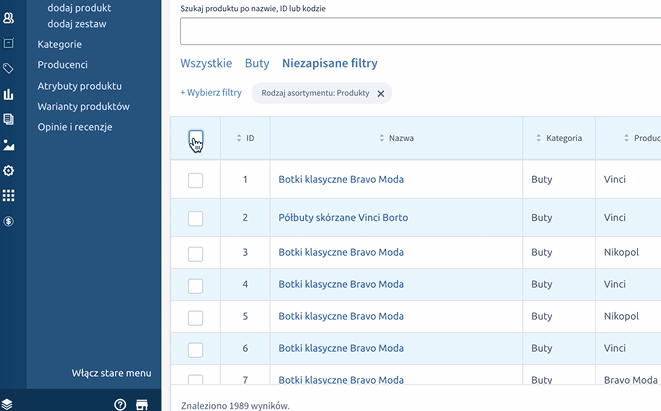Switch to the Wszystkie tab
661x411 pixels.
pos(205,63)
